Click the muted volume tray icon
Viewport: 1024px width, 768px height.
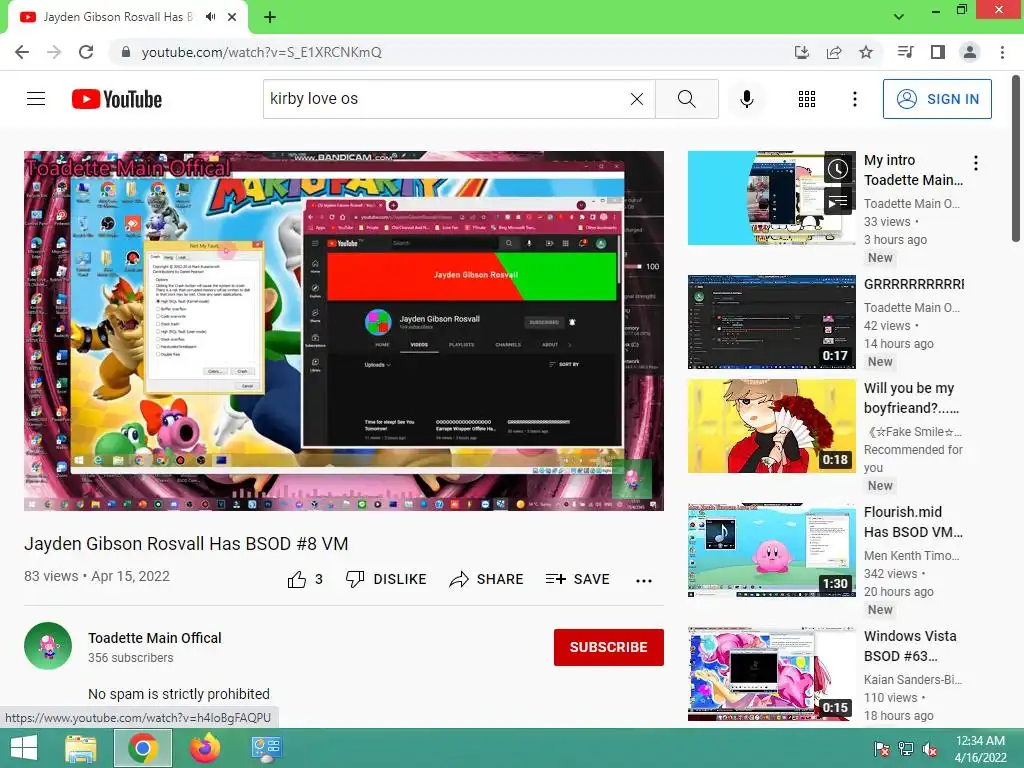(x=930, y=749)
